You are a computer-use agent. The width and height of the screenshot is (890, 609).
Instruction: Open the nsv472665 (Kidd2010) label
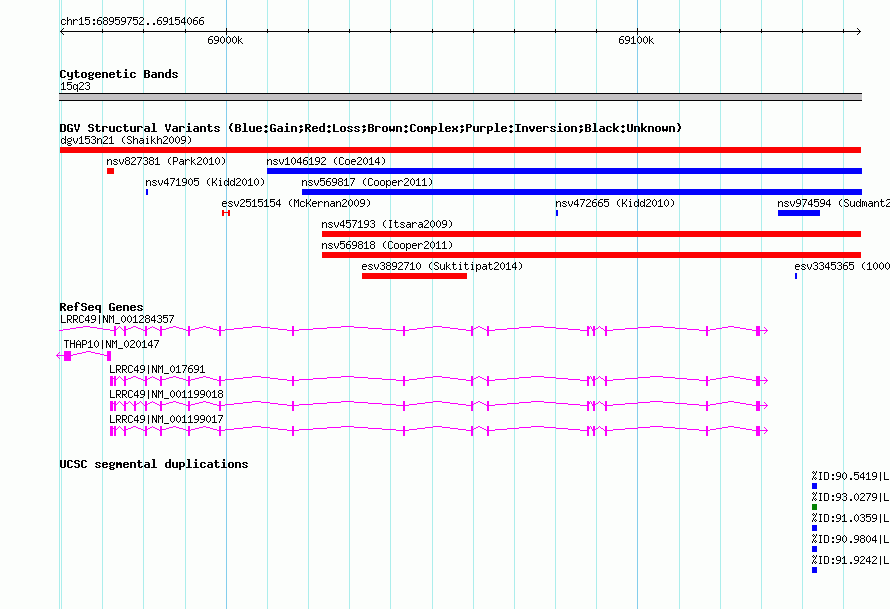615,203
